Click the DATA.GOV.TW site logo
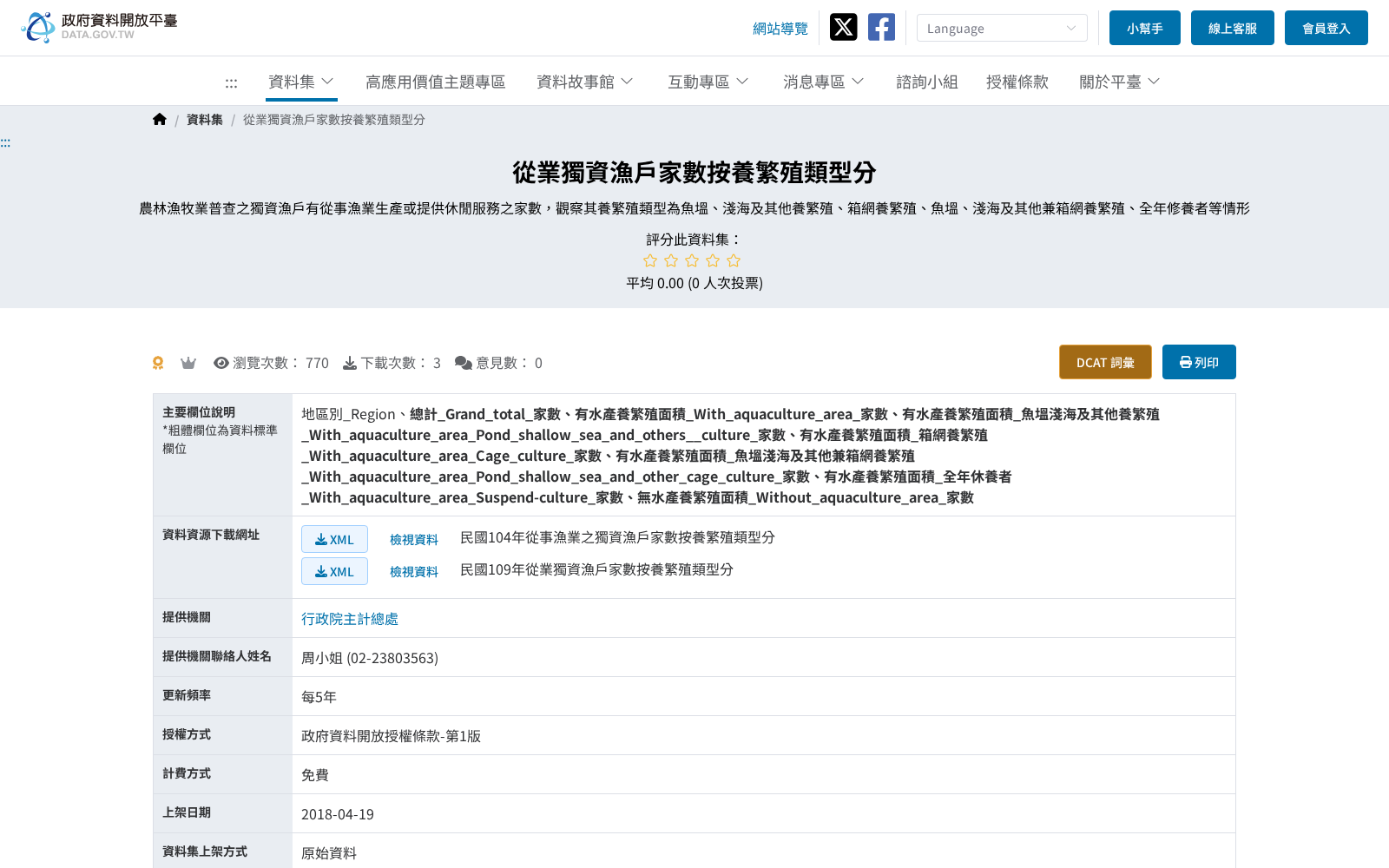Viewport: 1389px width, 868px height. 99,27
